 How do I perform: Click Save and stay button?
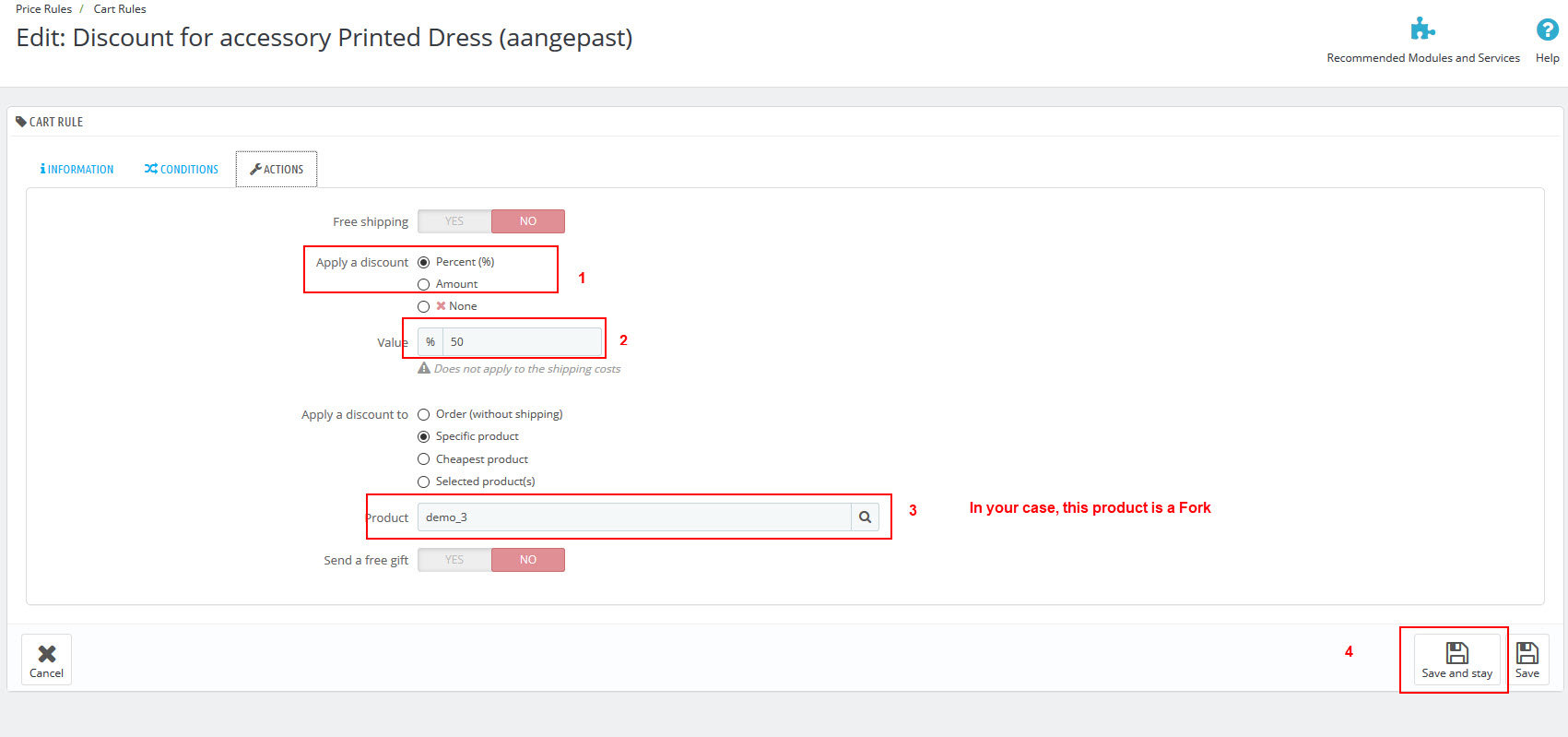point(1456,660)
